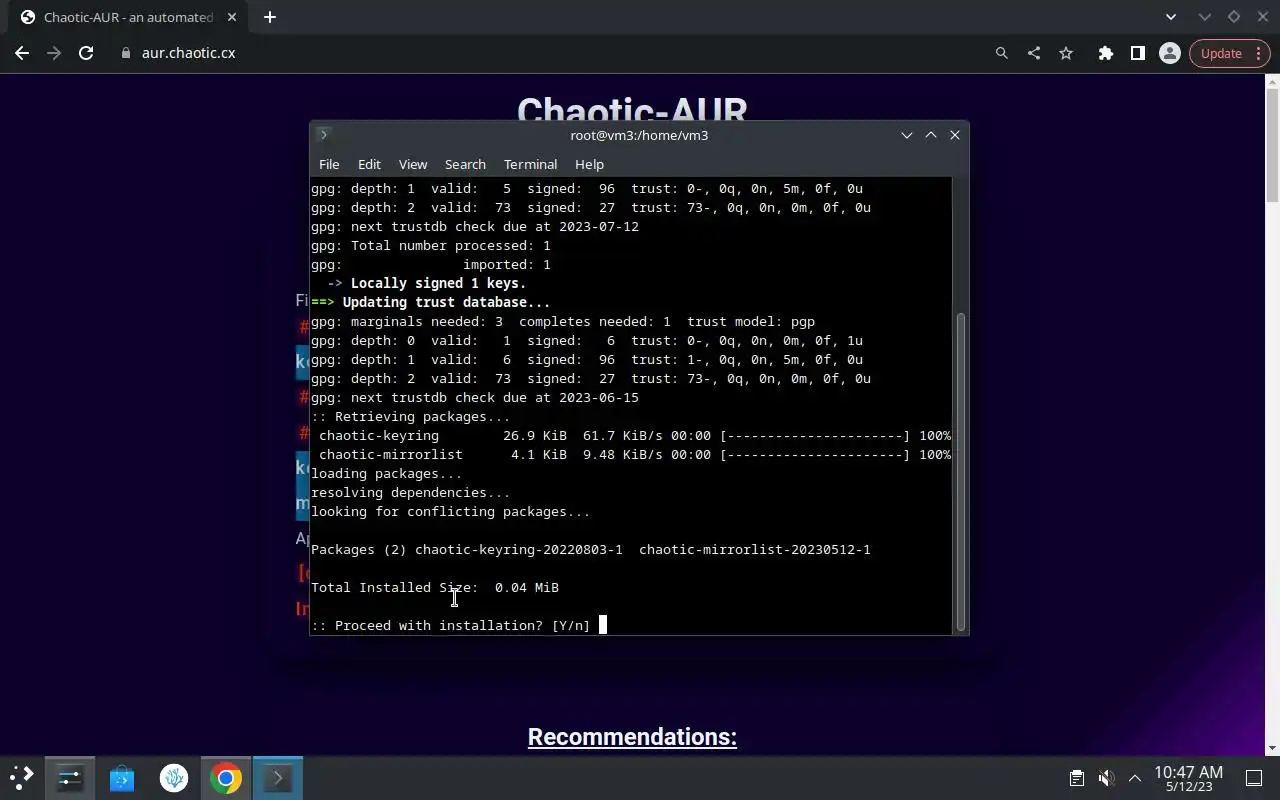Click the Chrome window restore diamond
Image resolution: width=1280 pixels, height=800 pixels.
(1233, 17)
